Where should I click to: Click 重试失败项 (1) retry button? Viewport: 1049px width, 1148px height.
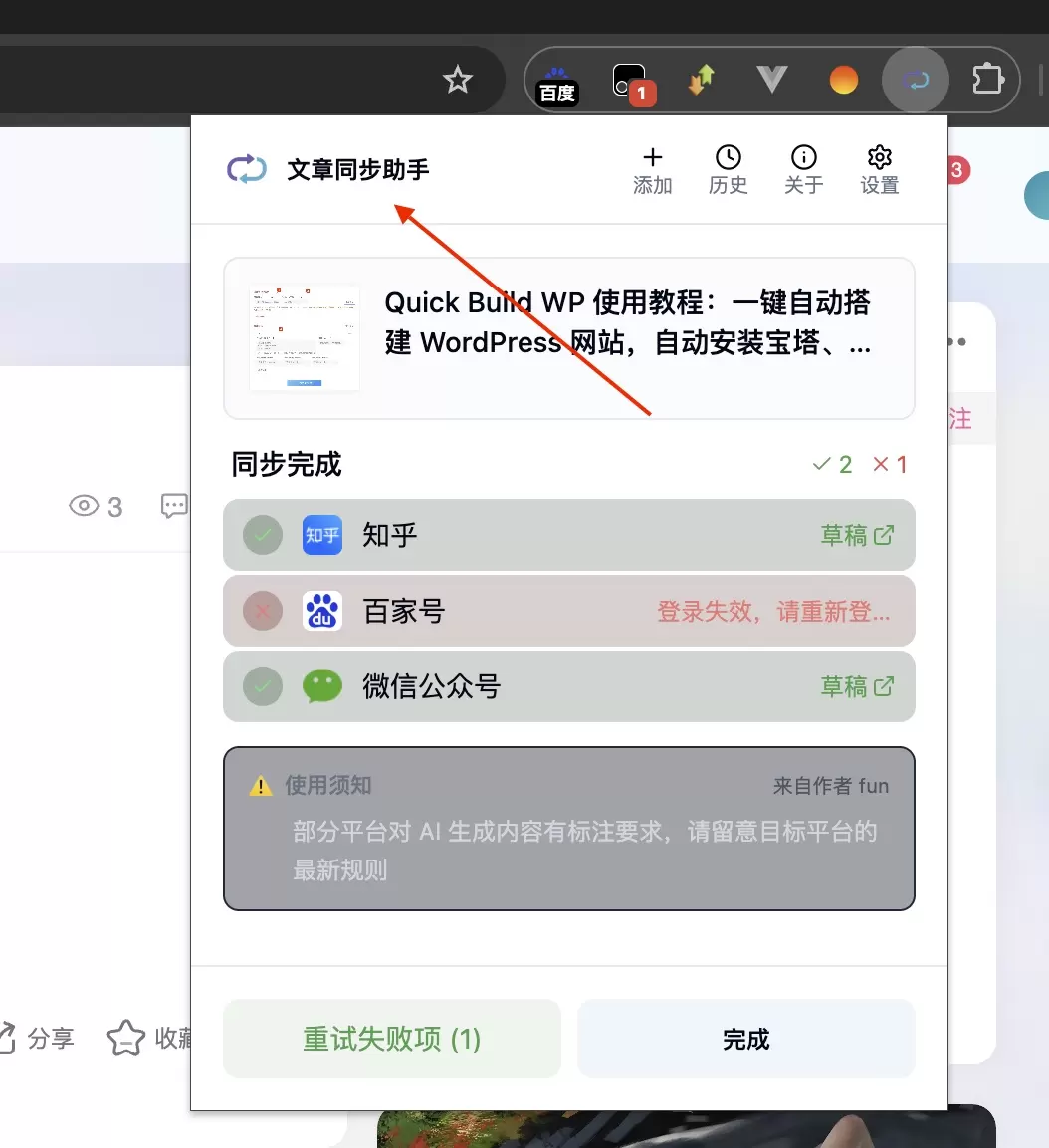coord(392,1039)
